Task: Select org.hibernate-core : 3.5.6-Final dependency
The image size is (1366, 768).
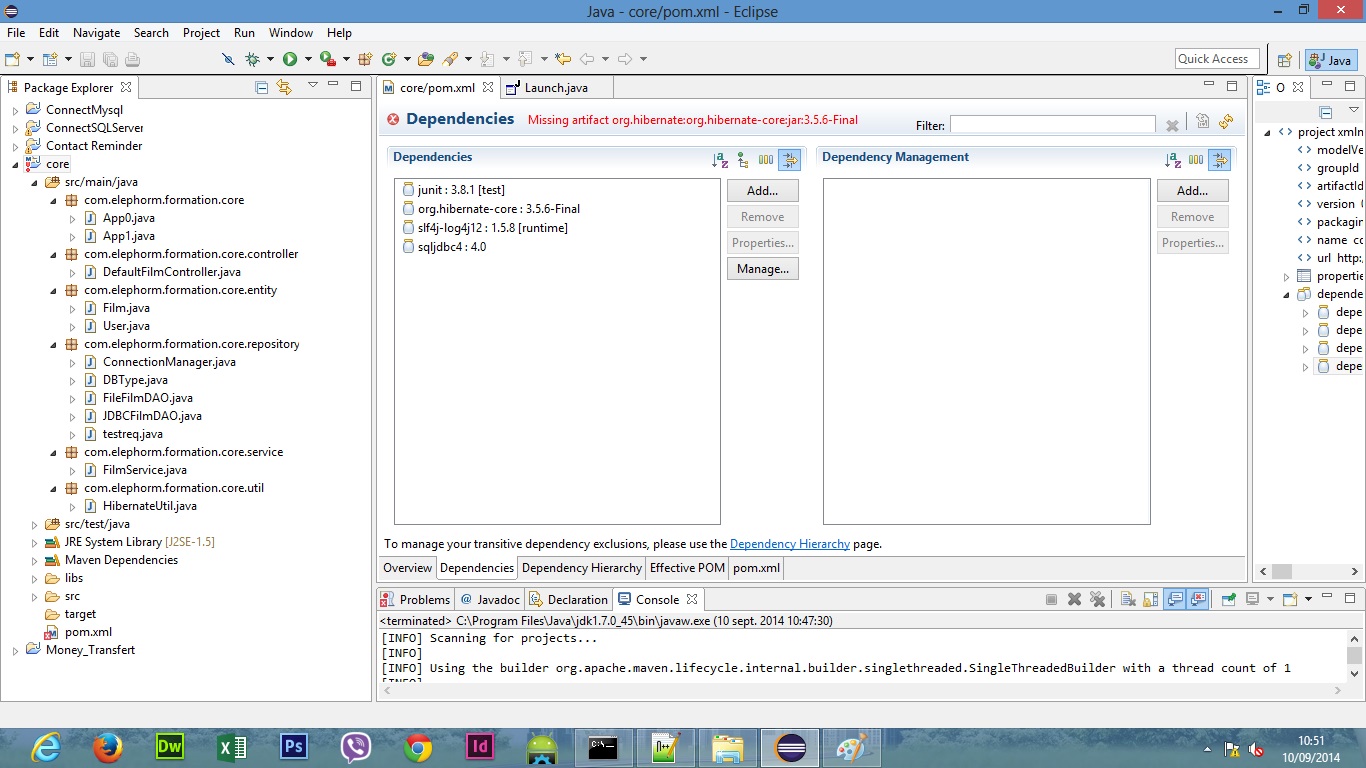Action: tap(491, 209)
